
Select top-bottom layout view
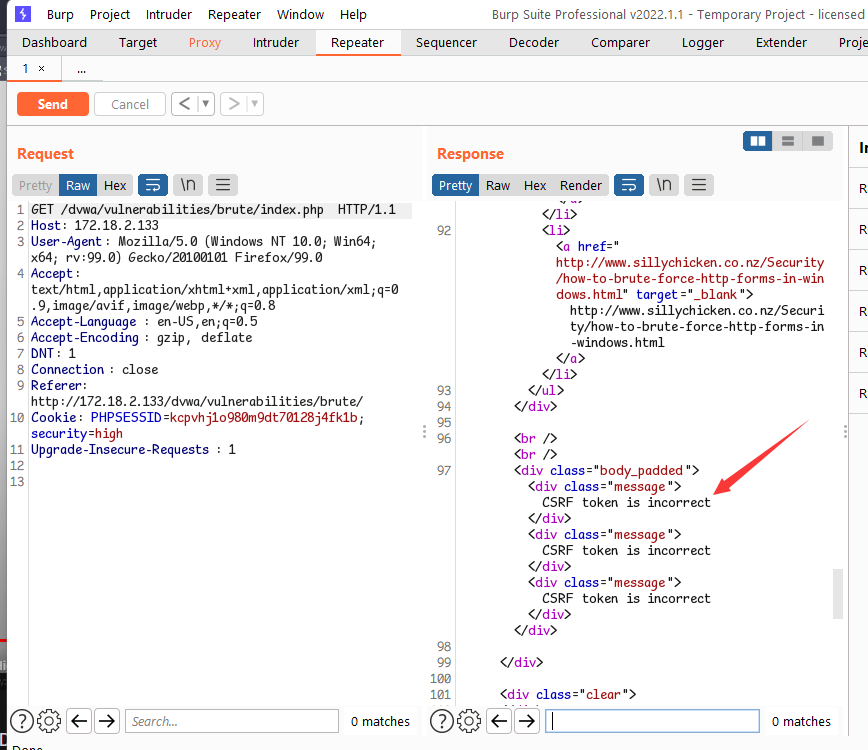coord(788,141)
